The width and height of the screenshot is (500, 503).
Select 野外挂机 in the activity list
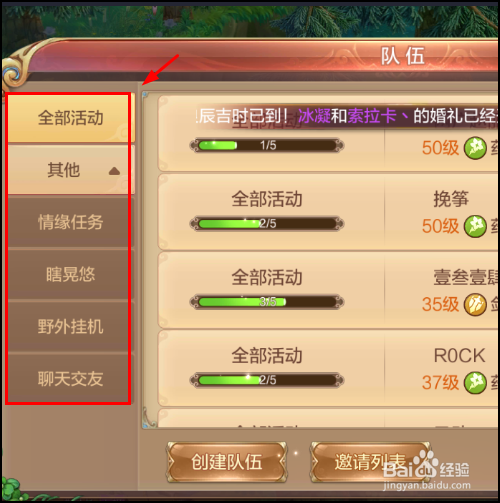[x=71, y=326]
